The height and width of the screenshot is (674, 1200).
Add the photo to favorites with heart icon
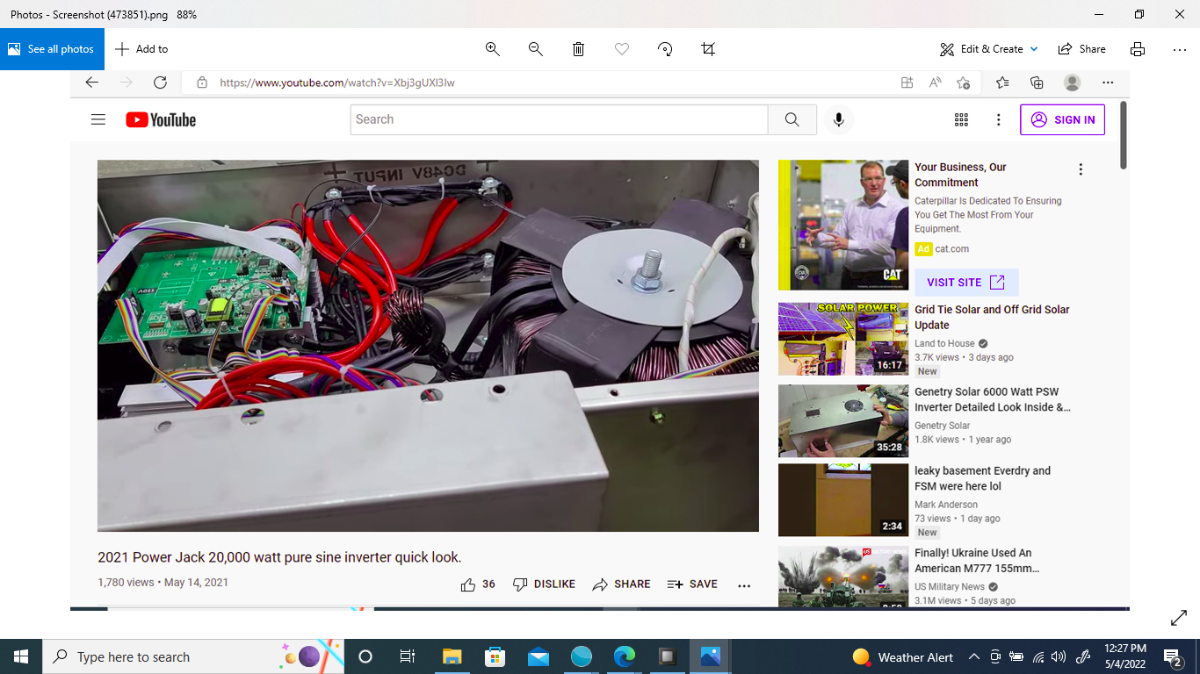tap(621, 49)
